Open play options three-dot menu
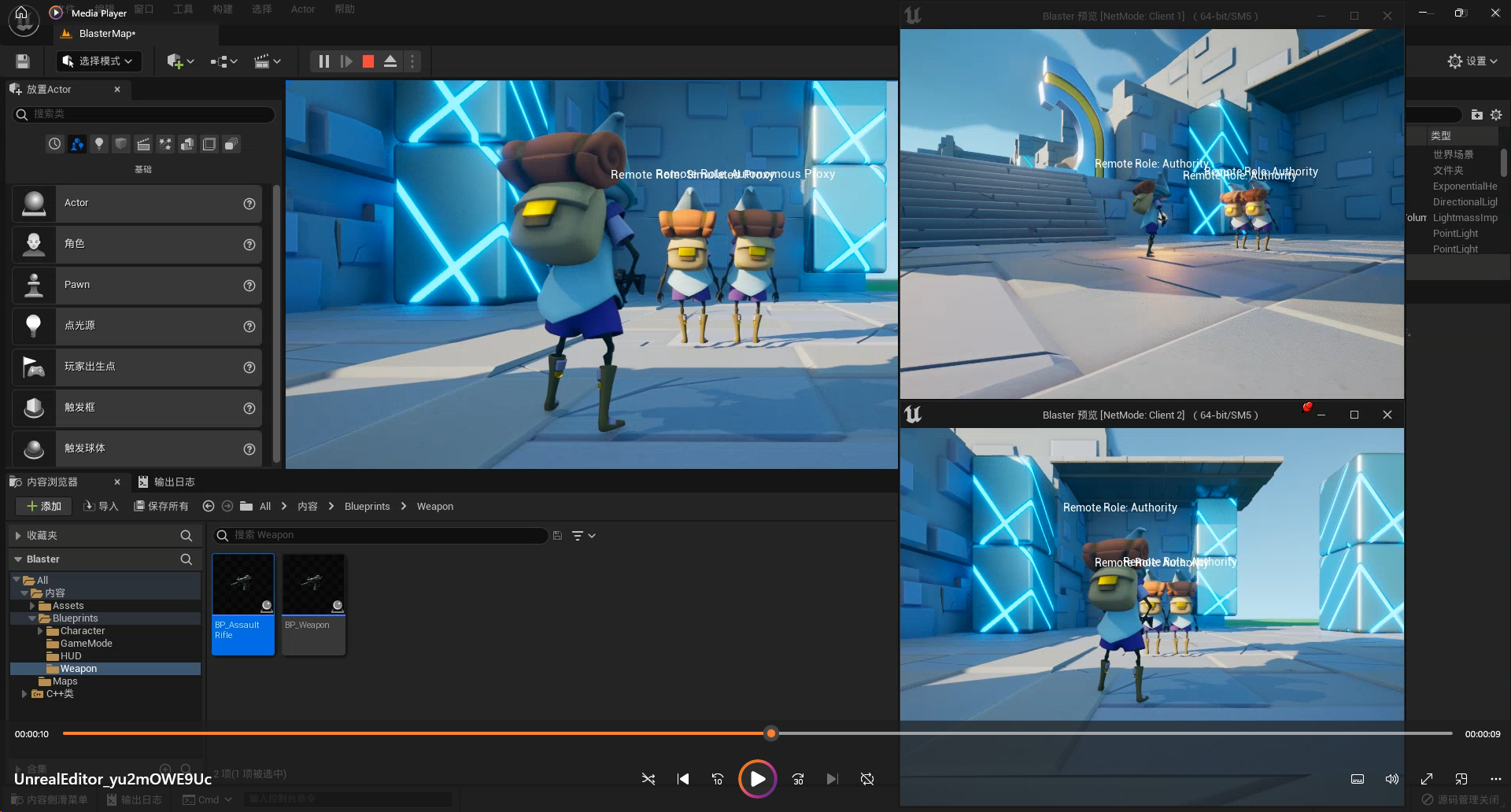The height and width of the screenshot is (812, 1511). tap(412, 61)
